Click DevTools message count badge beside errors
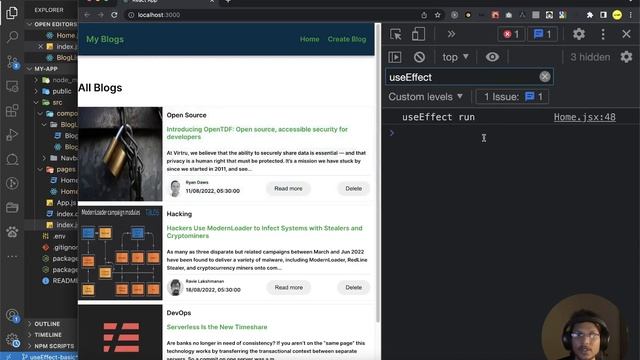The width and height of the screenshot is (640, 360). (x=542, y=34)
